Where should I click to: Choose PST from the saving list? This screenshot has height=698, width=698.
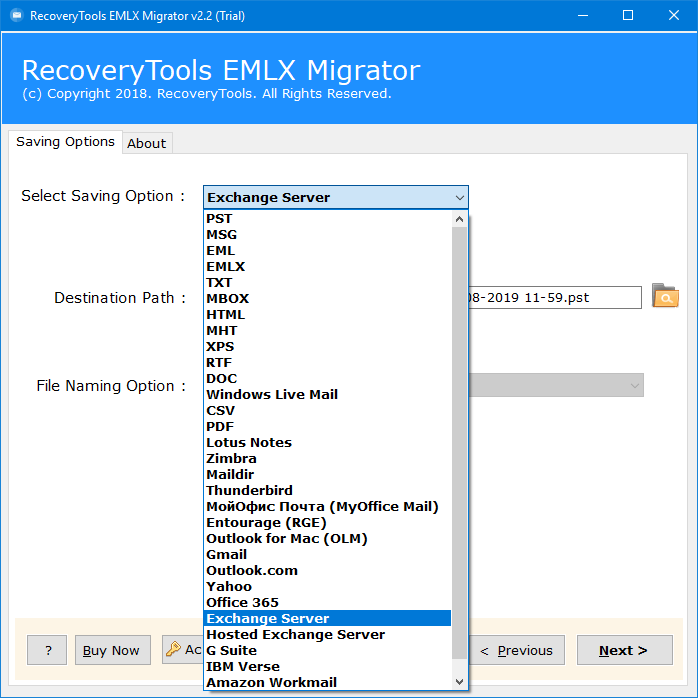click(x=327, y=219)
